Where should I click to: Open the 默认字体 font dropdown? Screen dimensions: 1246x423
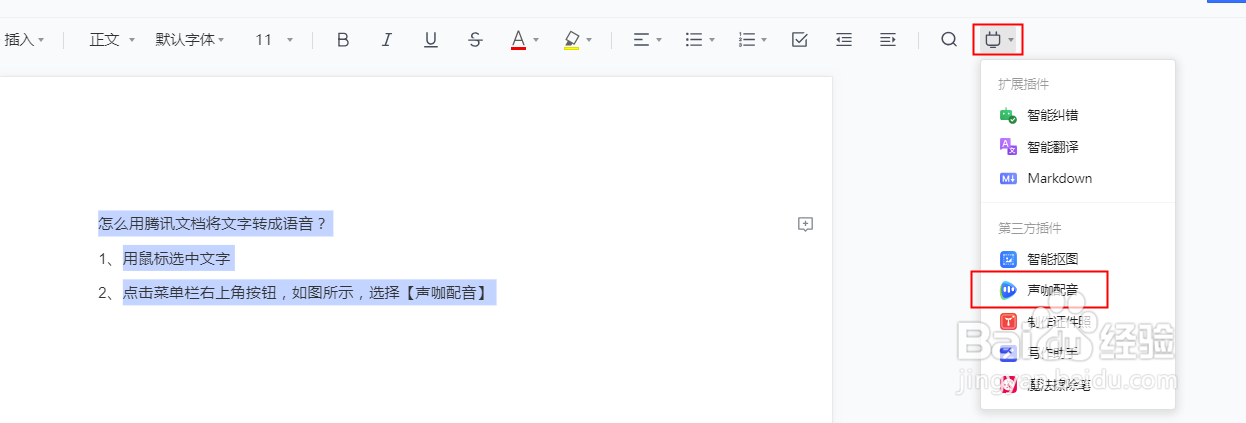click(x=189, y=40)
